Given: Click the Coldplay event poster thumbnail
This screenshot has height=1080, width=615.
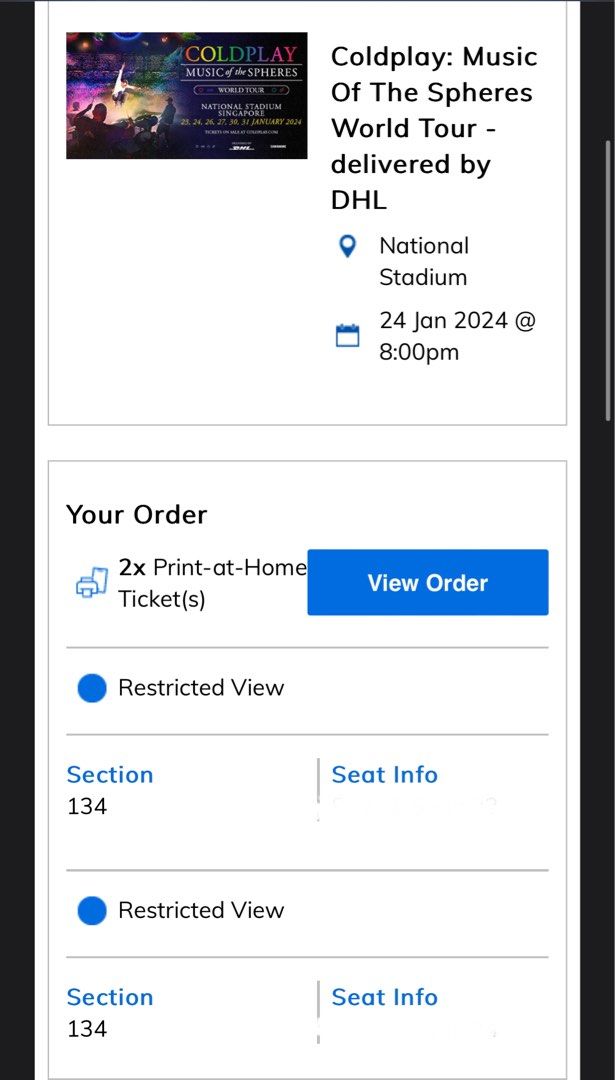Looking at the screenshot, I should [186, 97].
